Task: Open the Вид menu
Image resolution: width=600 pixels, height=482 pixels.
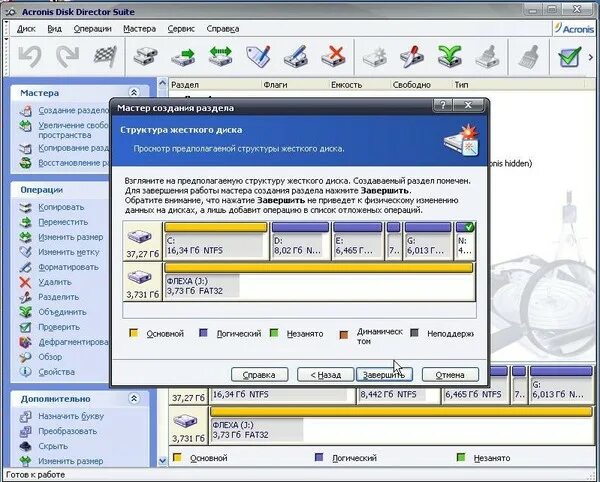Action: pyautogui.click(x=54, y=29)
